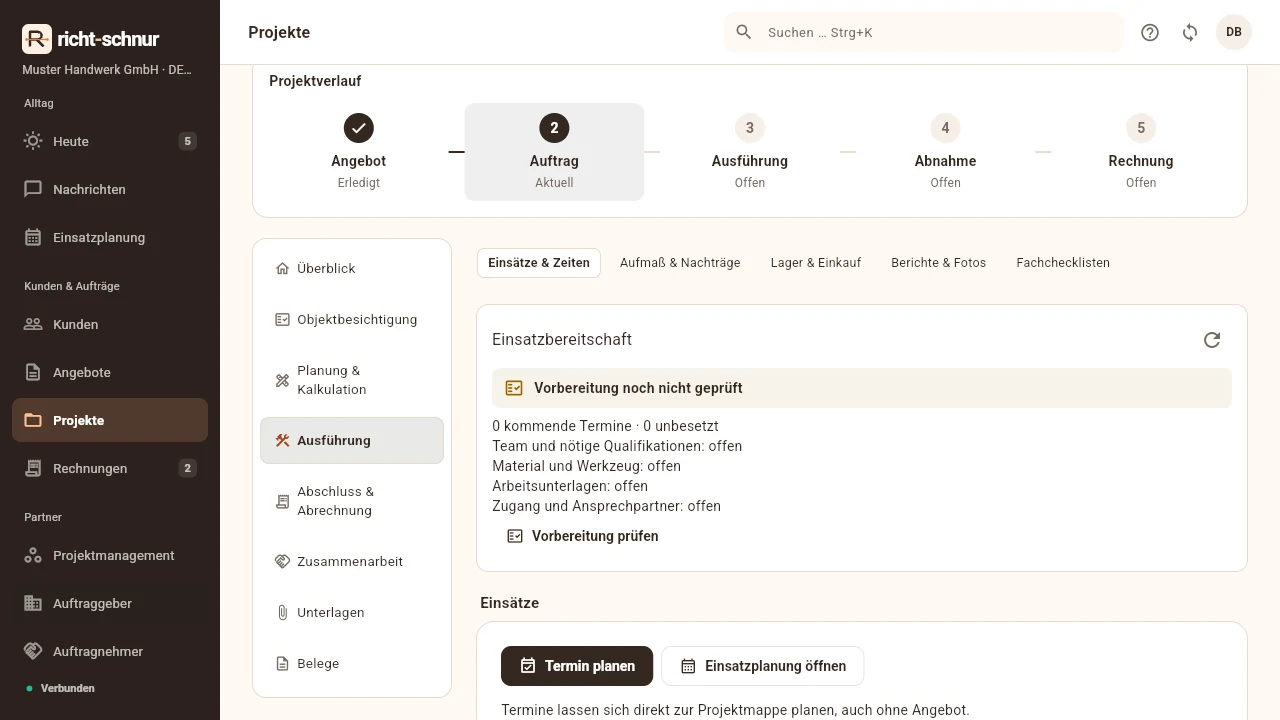Click the sync icon in header
The width and height of the screenshot is (1280, 720).
pyautogui.click(x=1190, y=32)
